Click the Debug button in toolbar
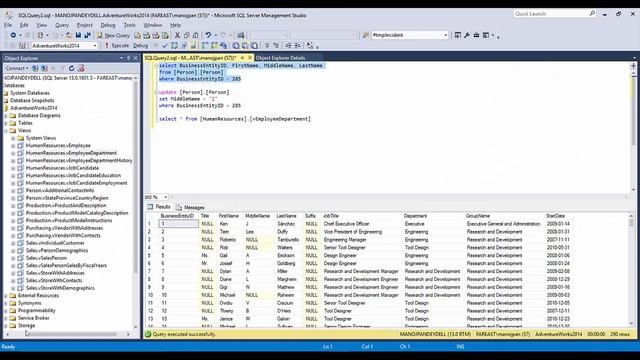 (140, 46)
